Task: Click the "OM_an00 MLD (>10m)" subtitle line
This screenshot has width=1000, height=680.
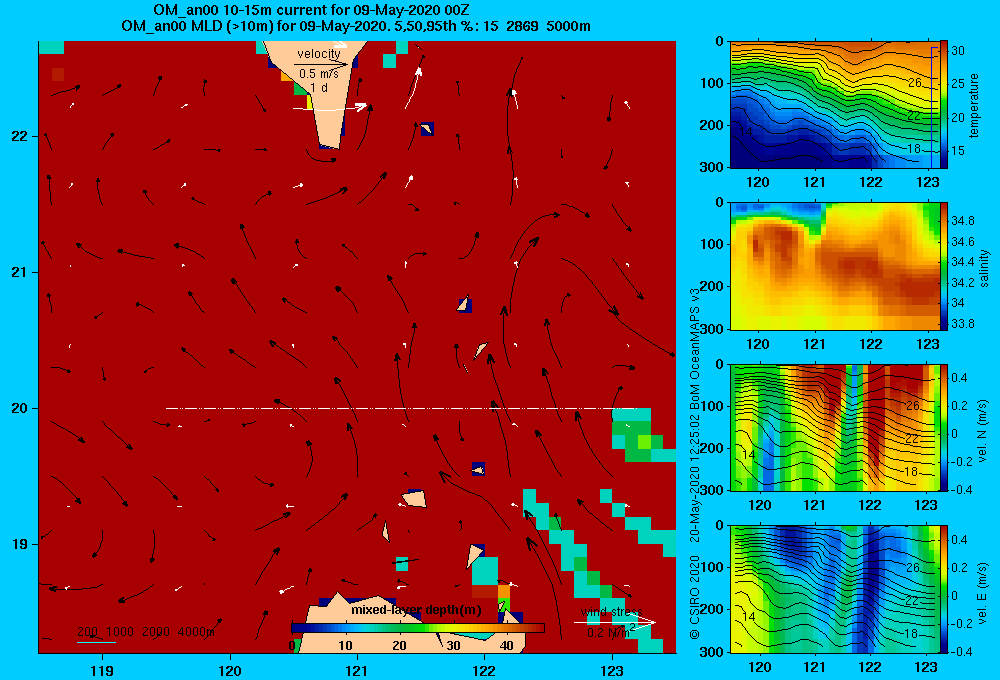Action: [x=356, y=26]
